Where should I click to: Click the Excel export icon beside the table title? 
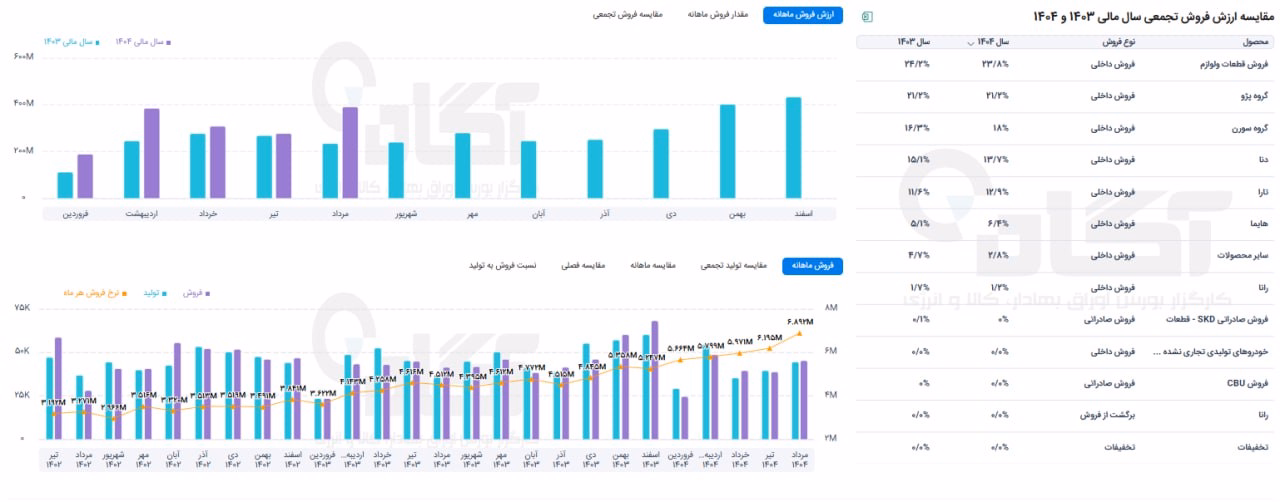[x=867, y=17]
